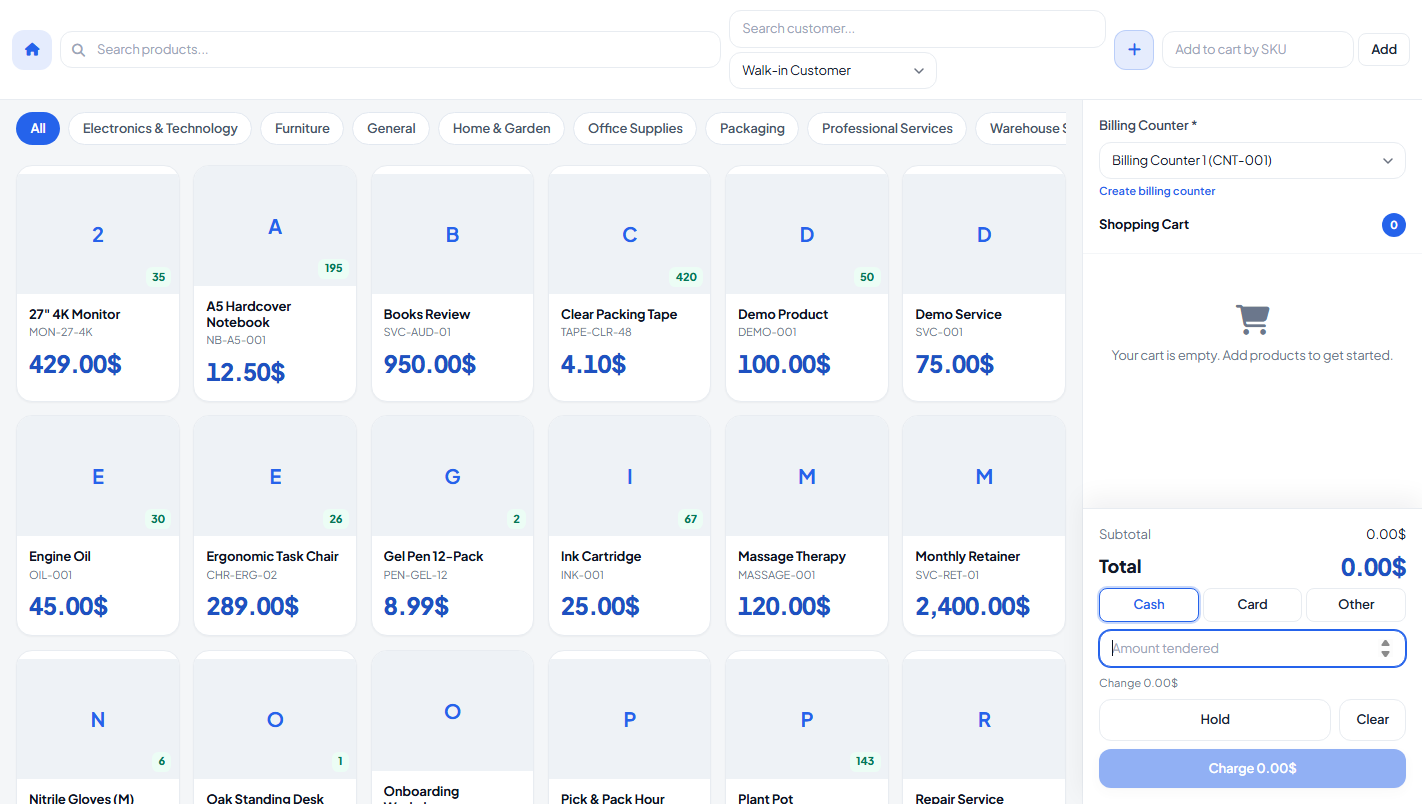The image size is (1422, 804).
Task: Increase the tendered amount with the up arrow
Action: tap(1385, 643)
